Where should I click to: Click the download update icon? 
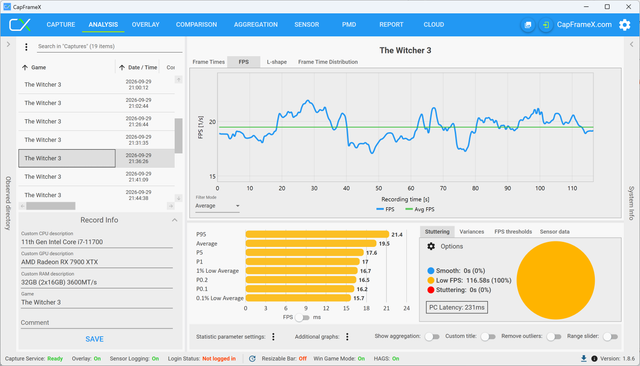pos(584,359)
